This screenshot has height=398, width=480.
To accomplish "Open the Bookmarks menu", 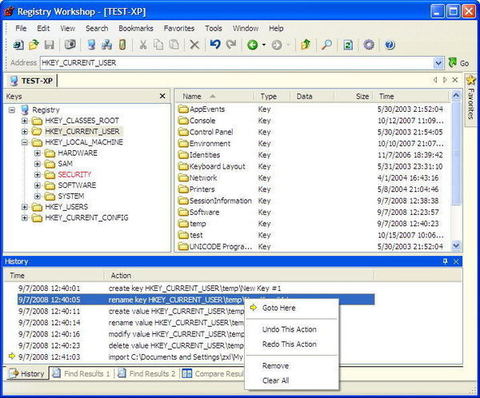I will (x=136, y=28).
